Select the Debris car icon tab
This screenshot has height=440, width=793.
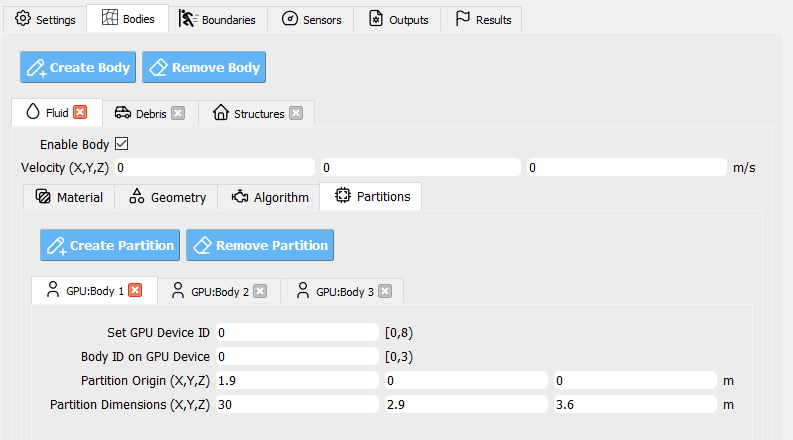(x=122, y=112)
